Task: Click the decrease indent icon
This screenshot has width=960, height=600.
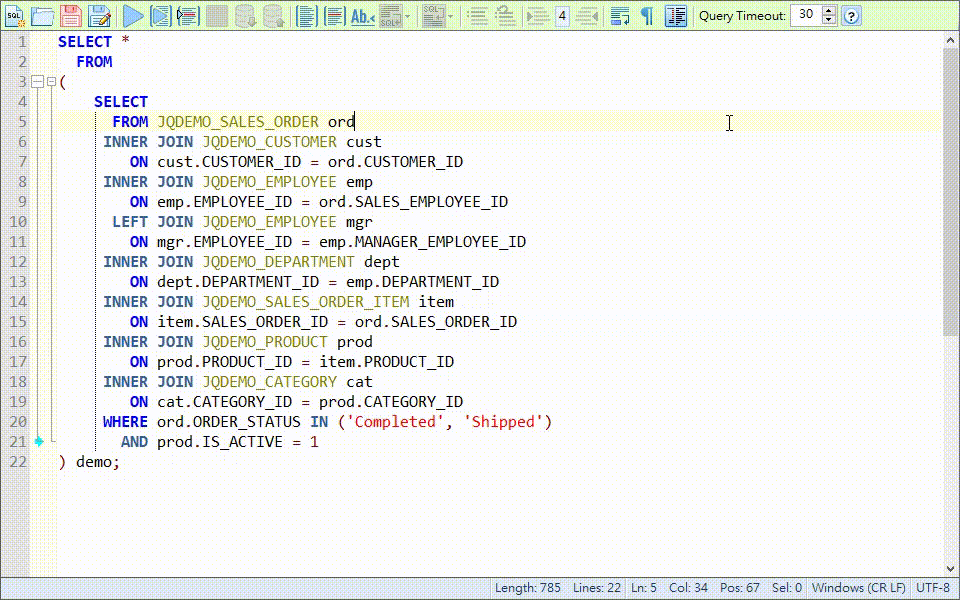Action: pyautogui.click(x=587, y=16)
